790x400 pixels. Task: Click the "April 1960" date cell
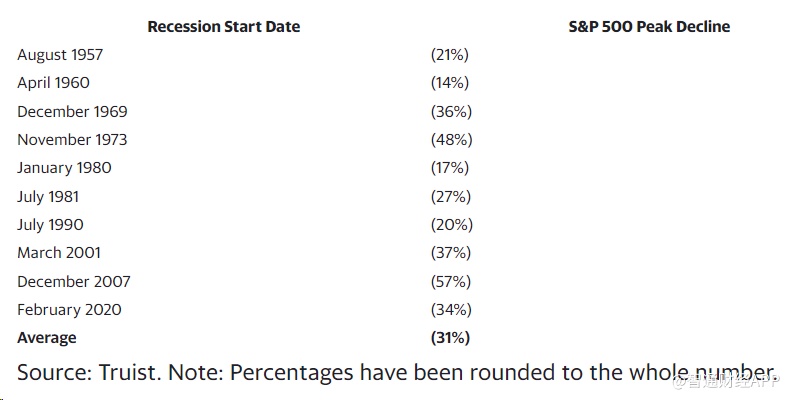click(x=52, y=83)
